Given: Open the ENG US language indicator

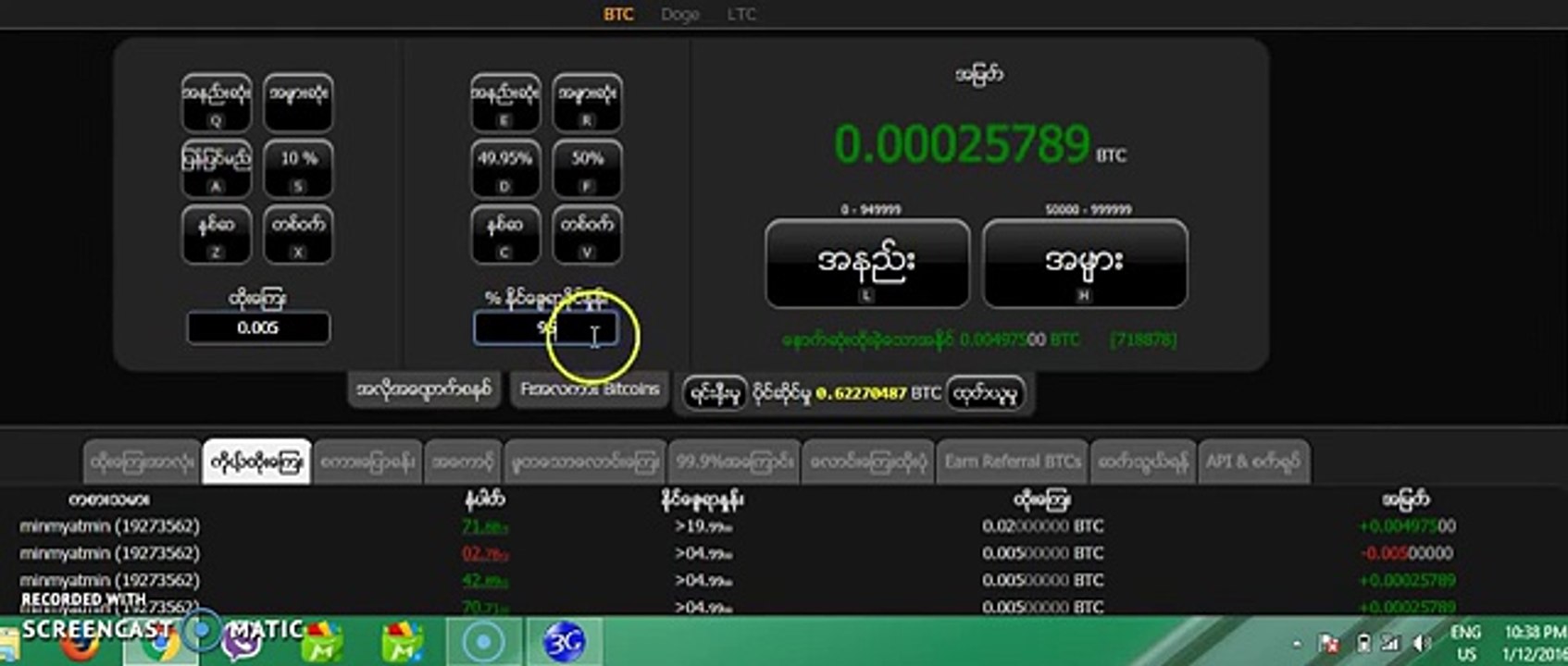Looking at the screenshot, I should [1465, 643].
